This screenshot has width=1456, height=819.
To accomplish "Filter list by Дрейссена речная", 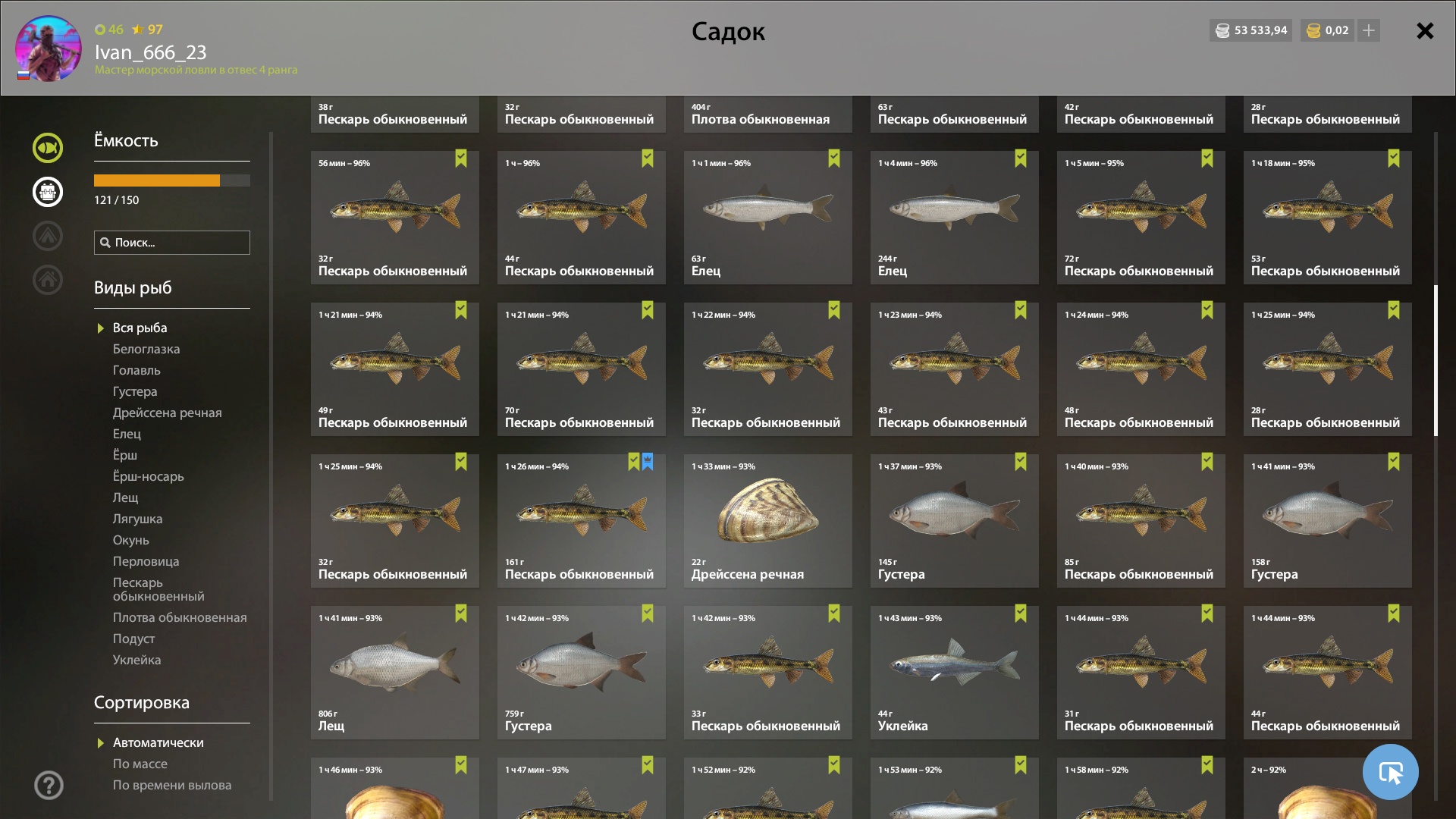I will click(x=168, y=413).
